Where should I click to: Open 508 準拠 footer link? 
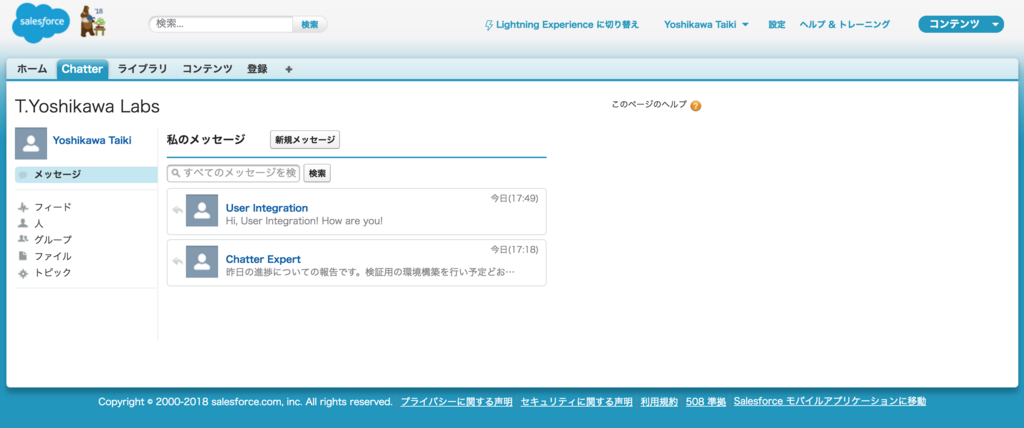[x=706, y=401]
